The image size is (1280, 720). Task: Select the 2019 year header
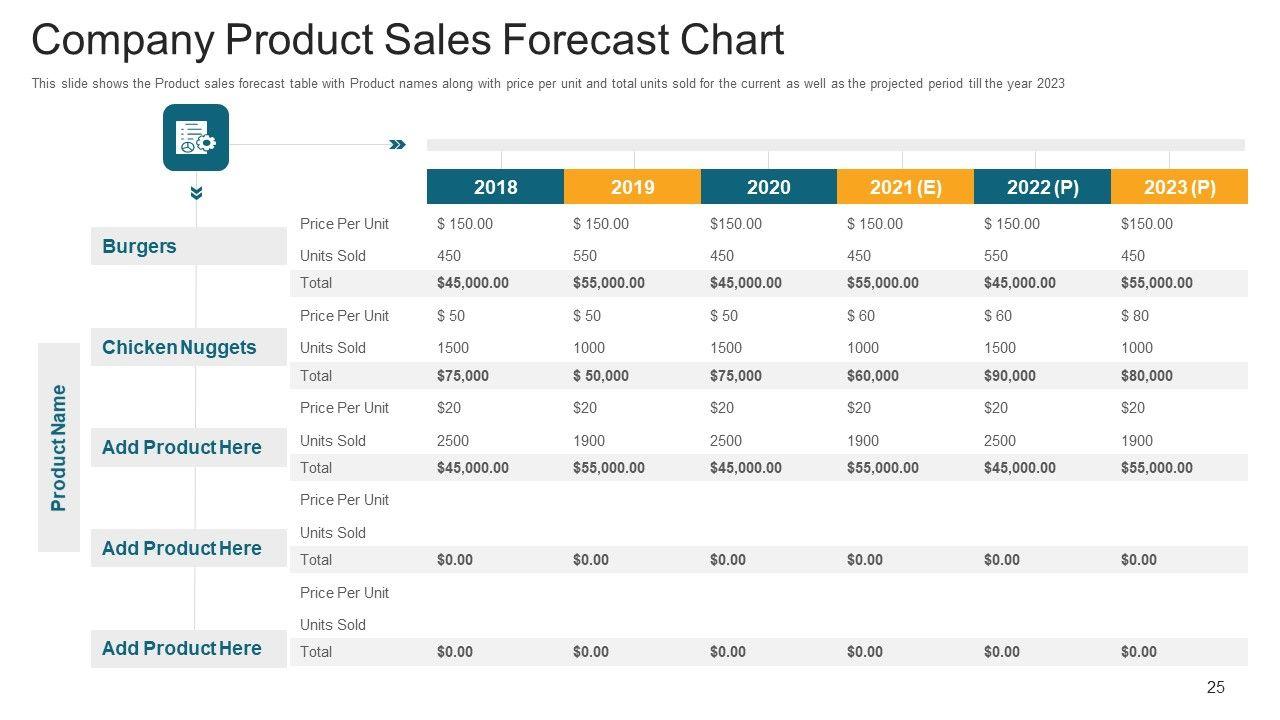point(632,187)
